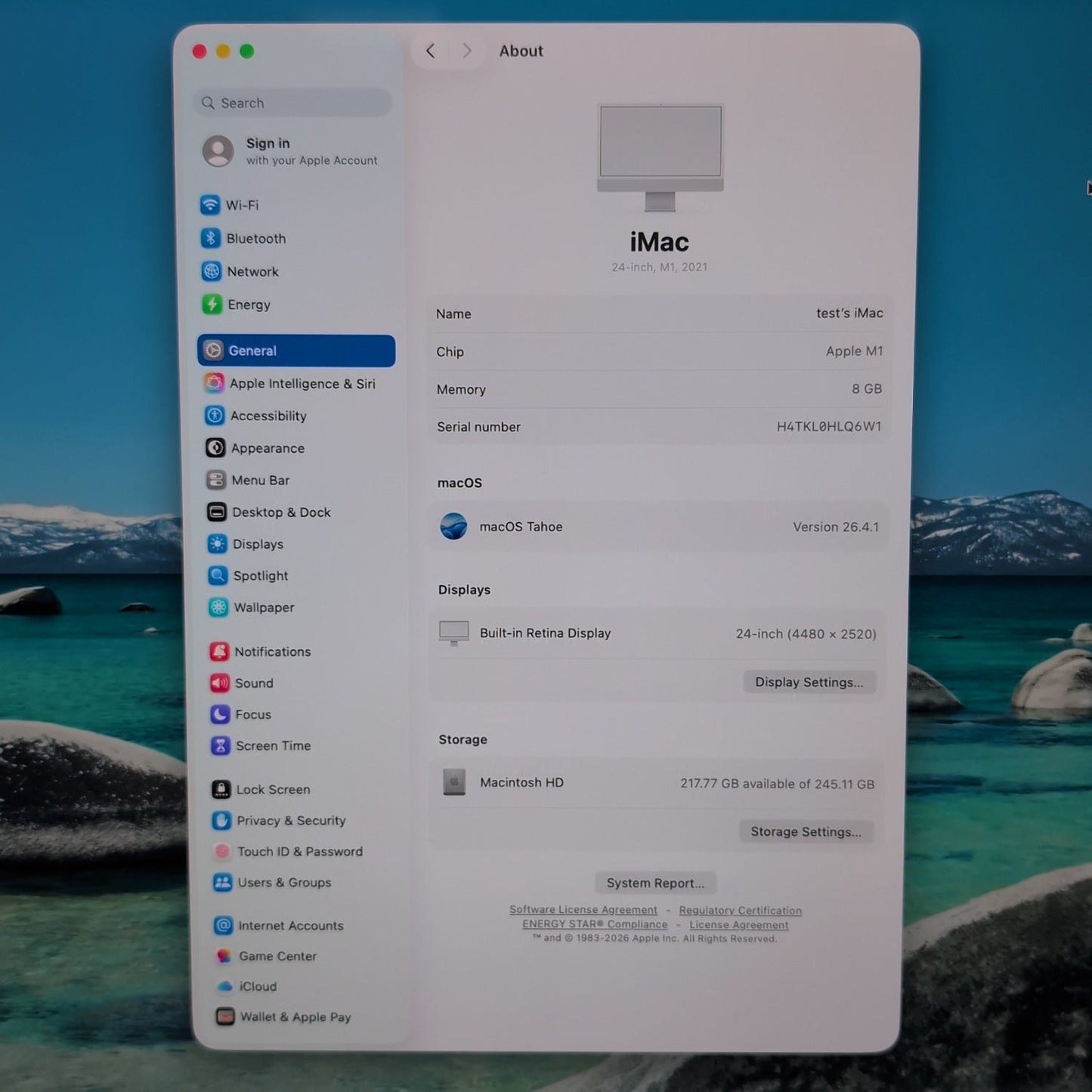This screenshot has width=1092, height=1092.
Task: Select the Bluetooth icon in sidebar
Action: coord(211,238)
